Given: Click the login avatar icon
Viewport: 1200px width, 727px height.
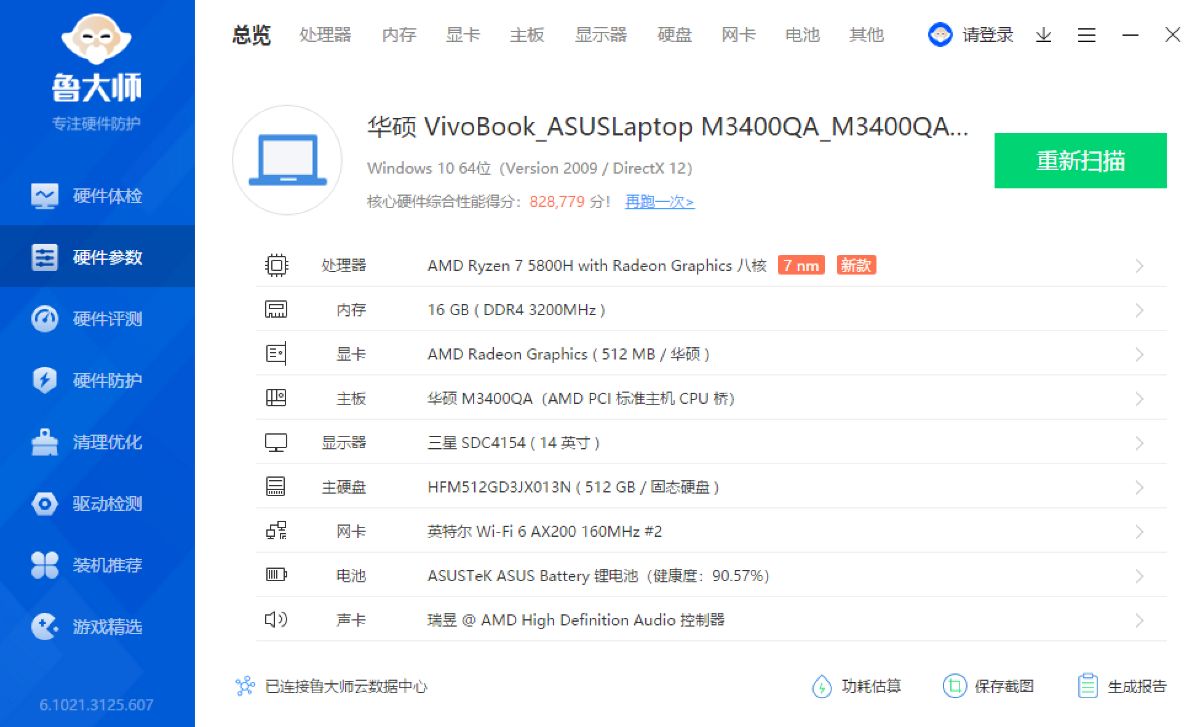Looking at the screenshot, I should (x=940, y=35).
